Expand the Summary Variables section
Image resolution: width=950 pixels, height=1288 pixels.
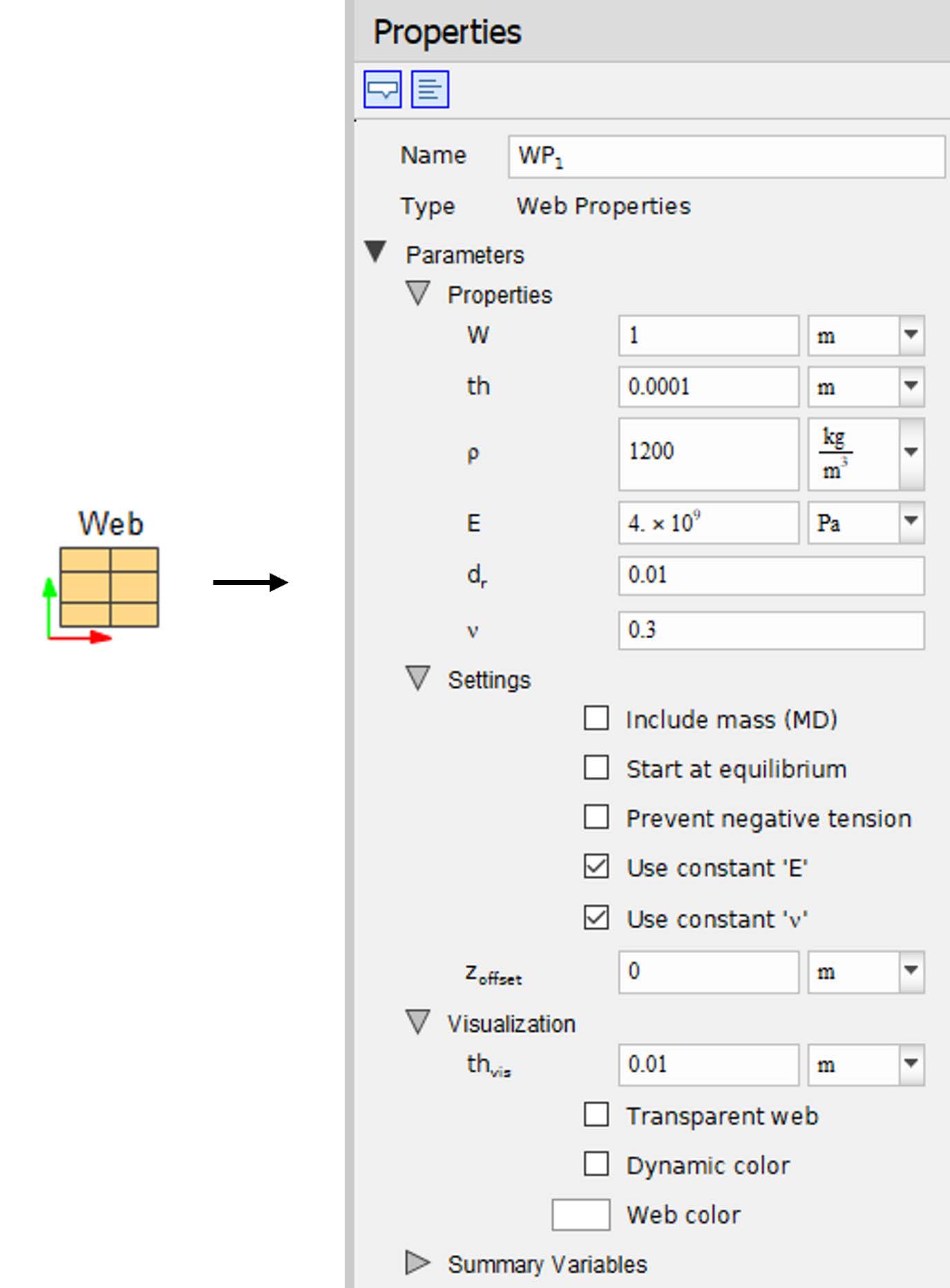point(417,1262)
